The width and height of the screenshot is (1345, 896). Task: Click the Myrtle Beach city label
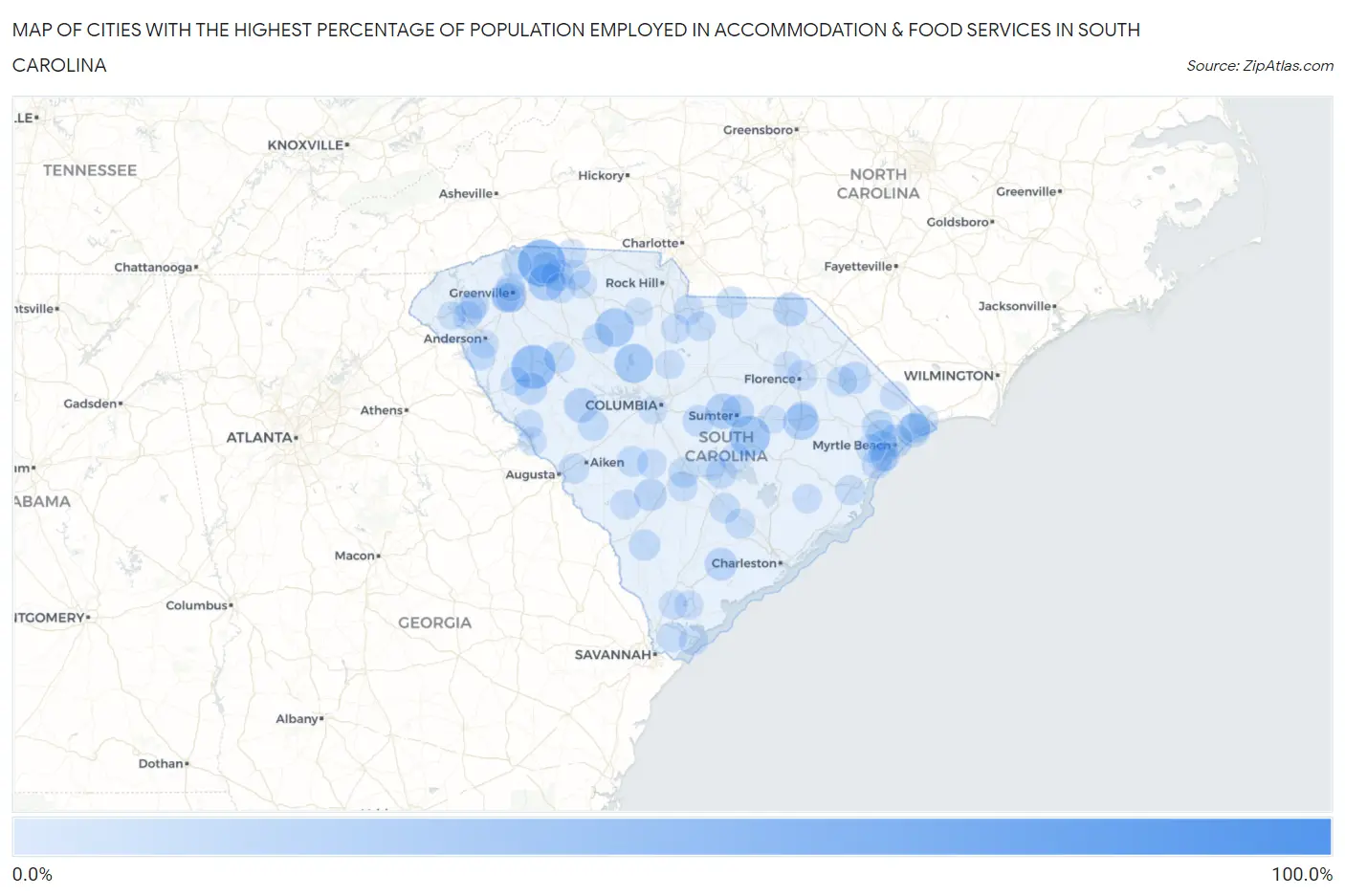[854, 446]
